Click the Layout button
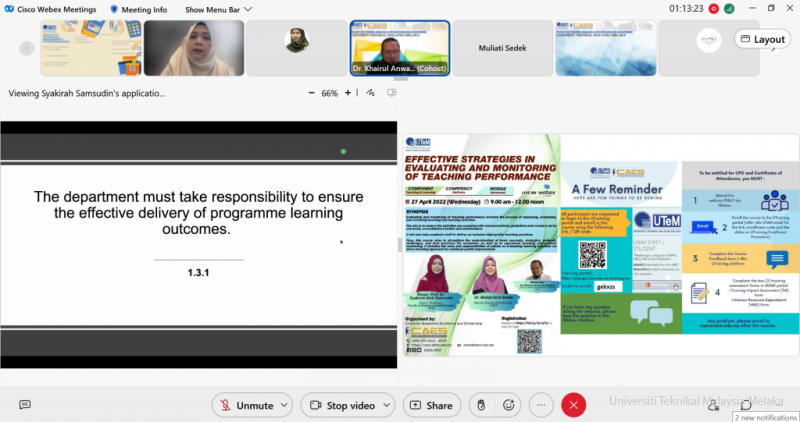This screenshot has width=800, height=422. click(761, 39)
